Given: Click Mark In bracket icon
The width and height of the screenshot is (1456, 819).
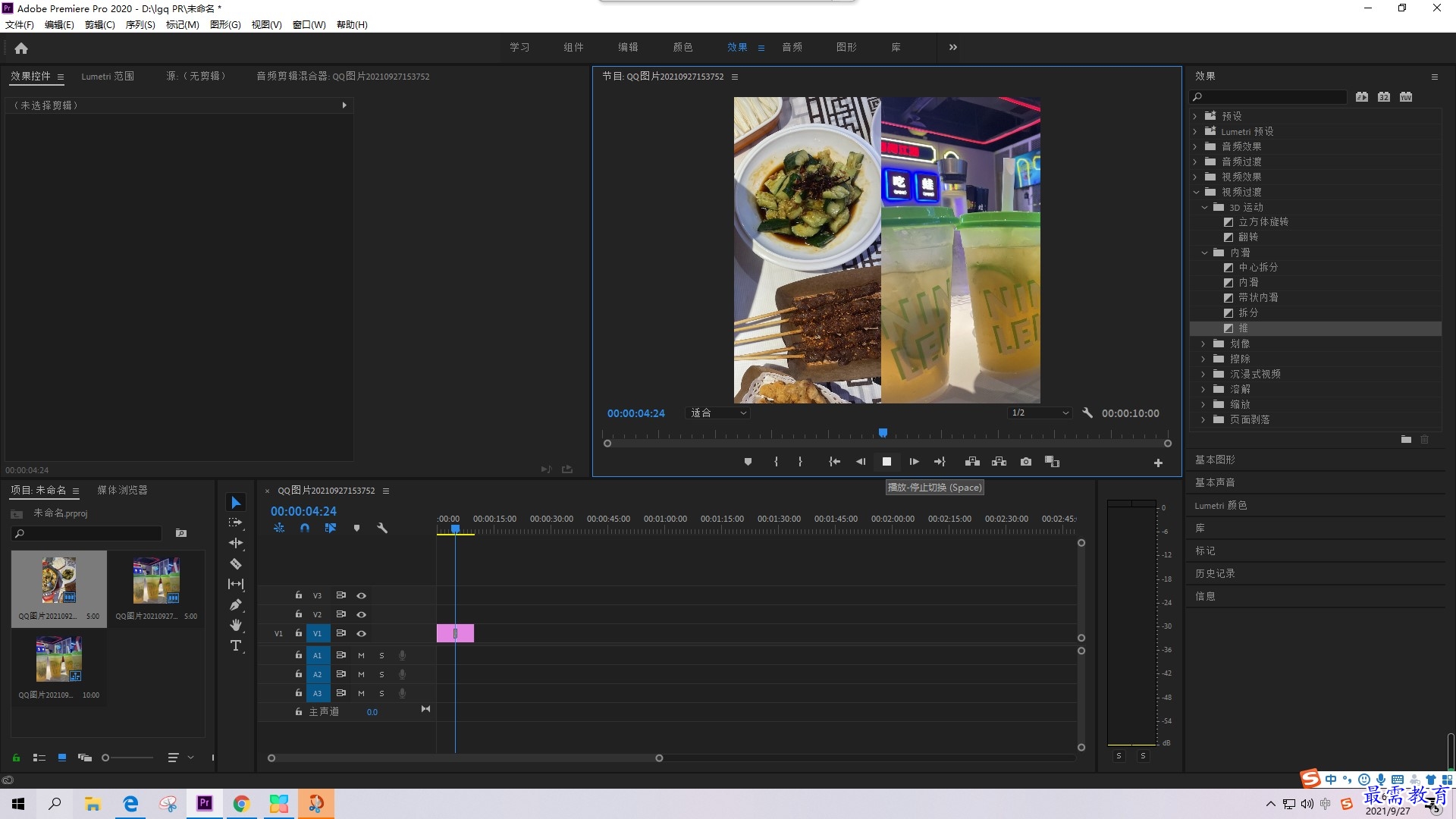Looking at the screenshot, I should click(x=776, y=462).
